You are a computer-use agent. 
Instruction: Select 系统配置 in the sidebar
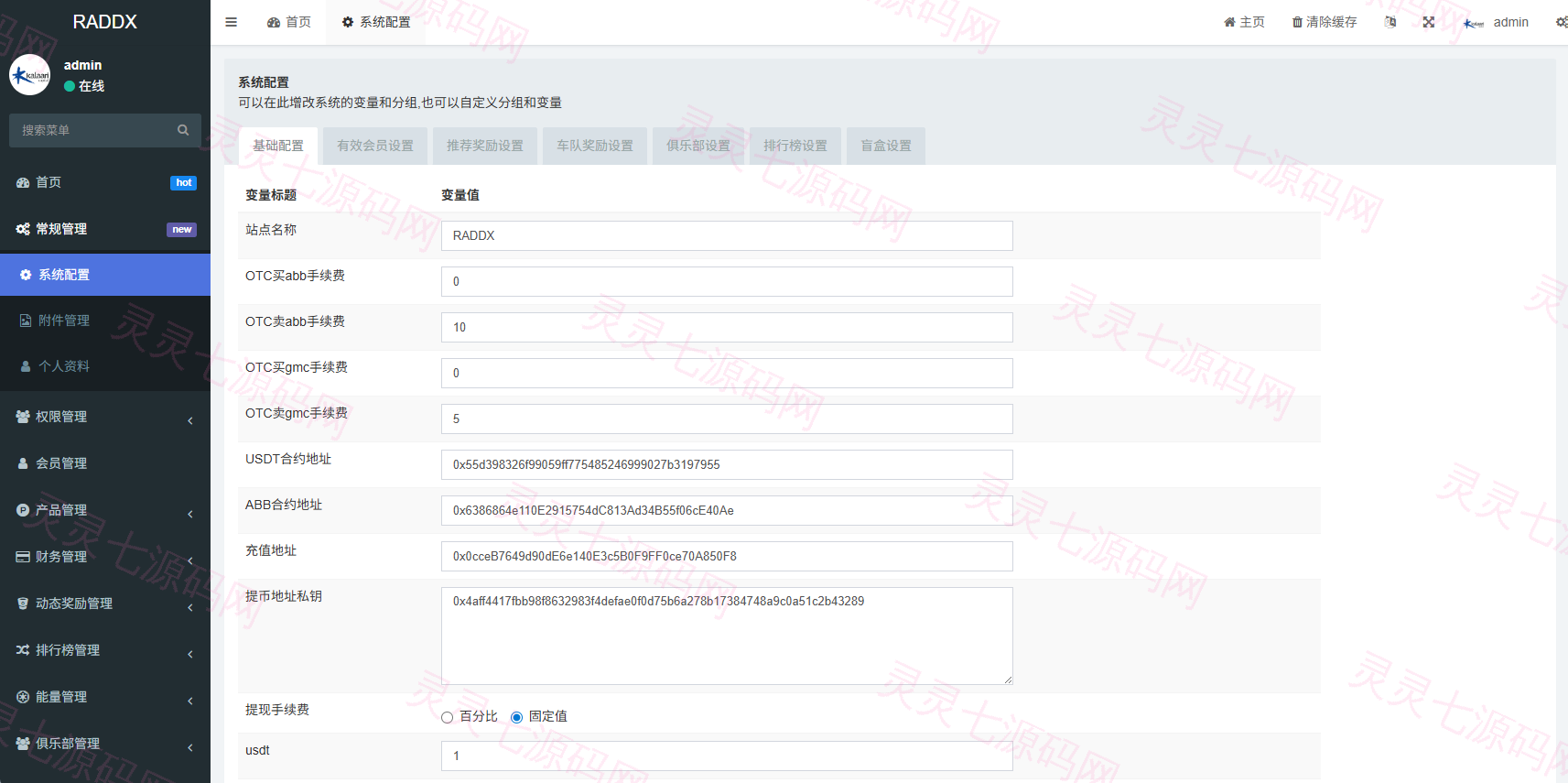pos(105,275)
